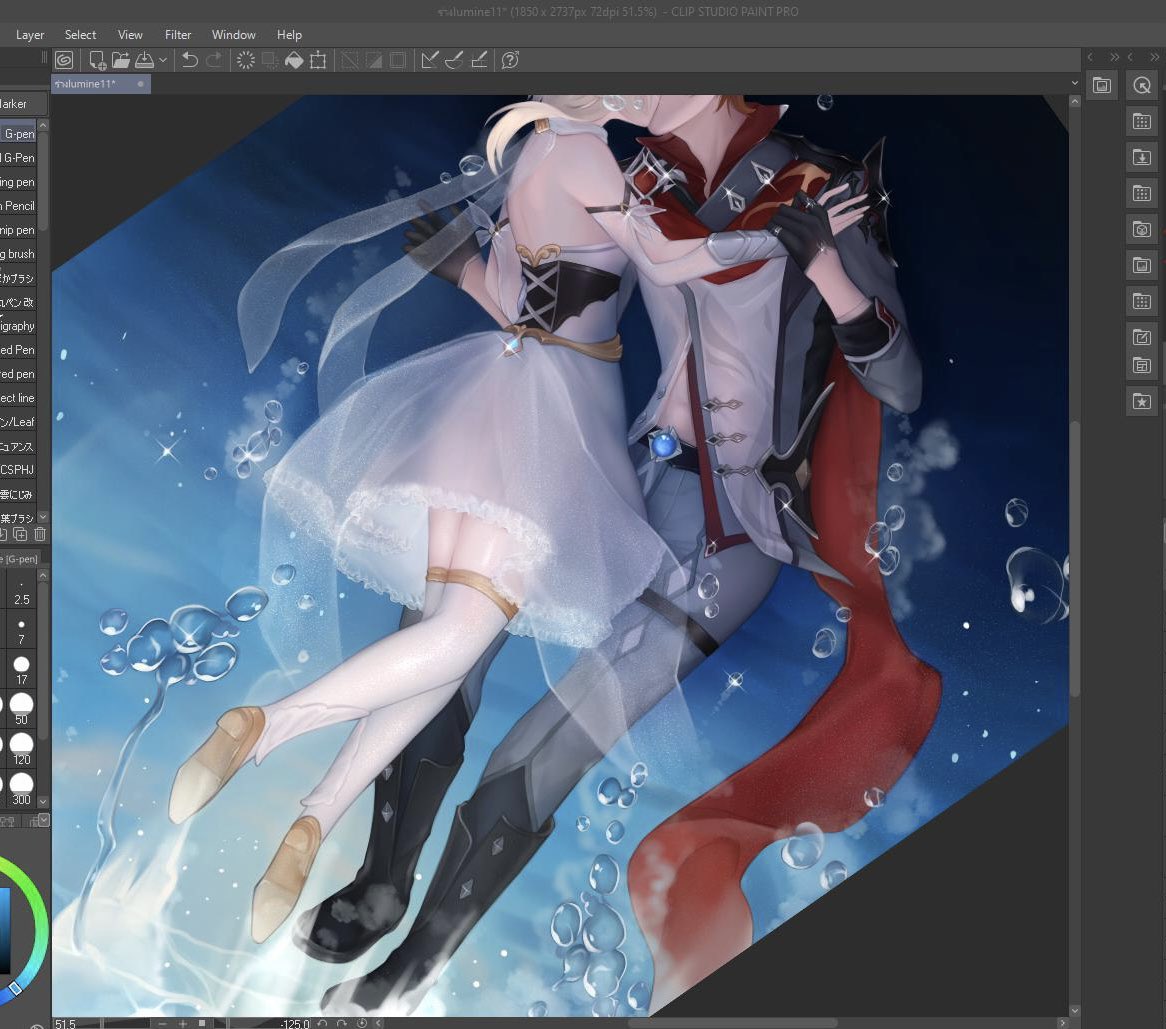Toggle Show border of selected area icon

tap(398, 60)
